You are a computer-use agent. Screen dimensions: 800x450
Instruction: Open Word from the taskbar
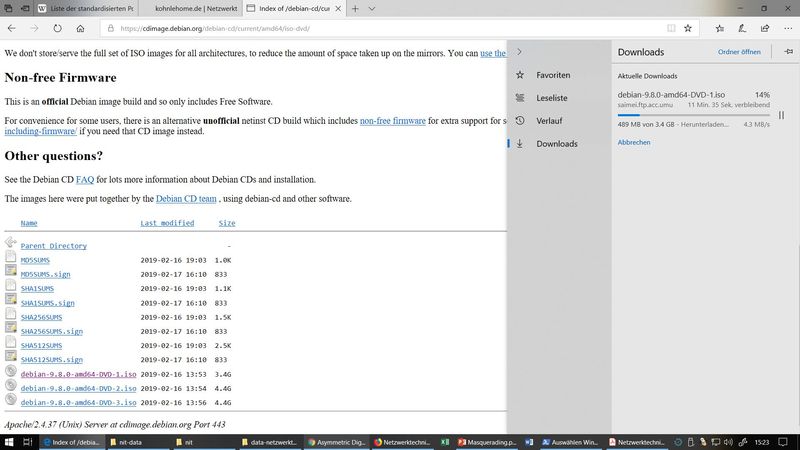pos(529,442)
